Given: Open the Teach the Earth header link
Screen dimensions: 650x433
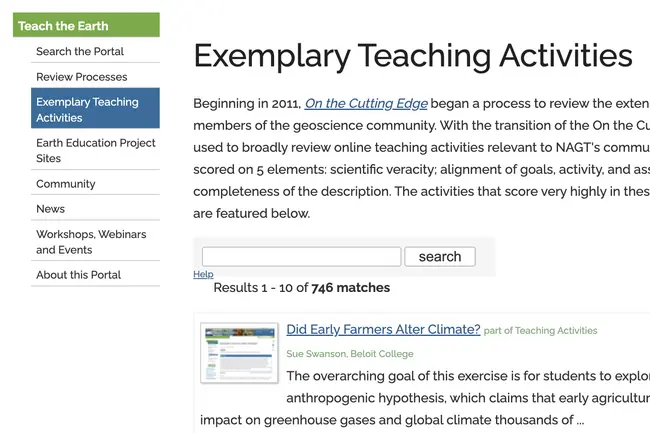Looking at the screenshot, I should pyautogui.click(x=63, y=25).
